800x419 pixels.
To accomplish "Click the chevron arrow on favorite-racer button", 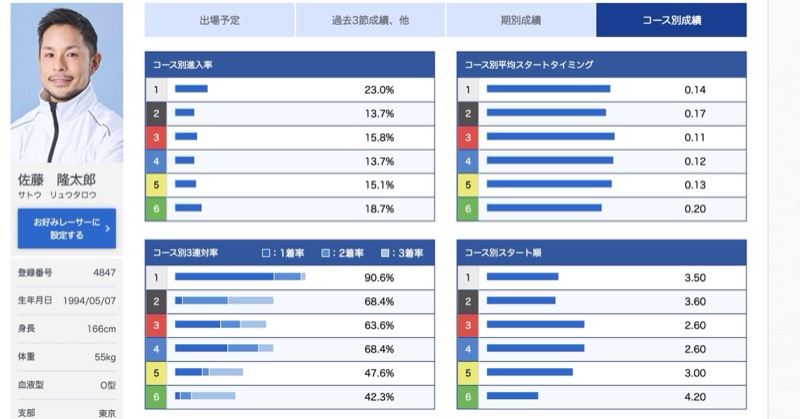I will pos(107,229).
